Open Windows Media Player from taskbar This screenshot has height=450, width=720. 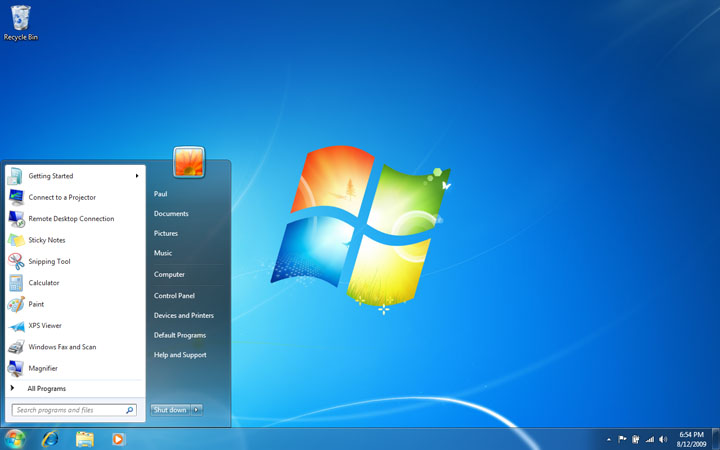tap(118, 439)
